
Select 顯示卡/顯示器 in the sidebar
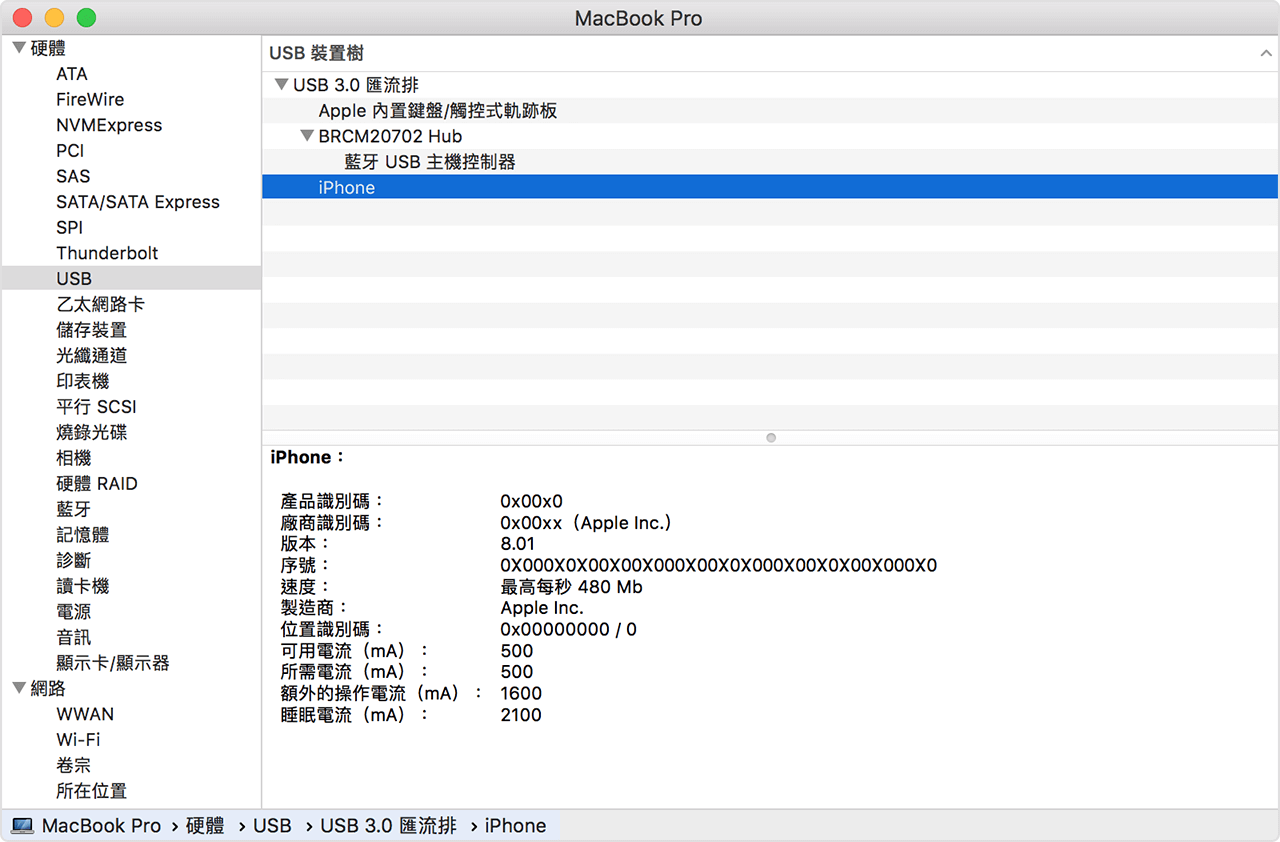(113, 663)
